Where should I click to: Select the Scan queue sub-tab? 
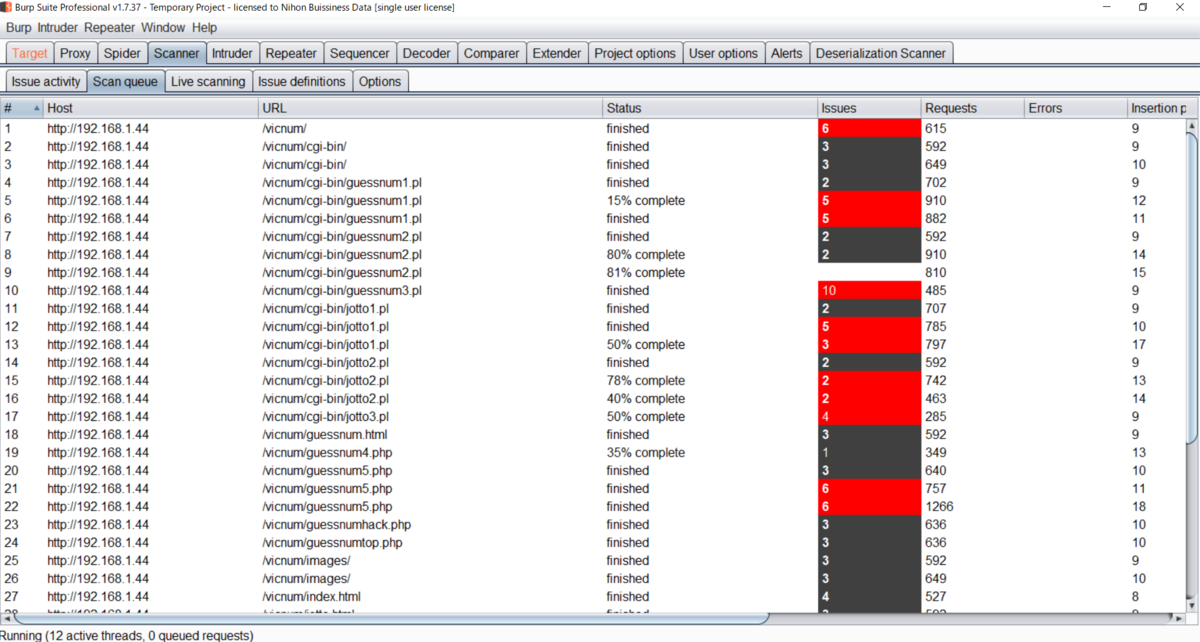125,82
